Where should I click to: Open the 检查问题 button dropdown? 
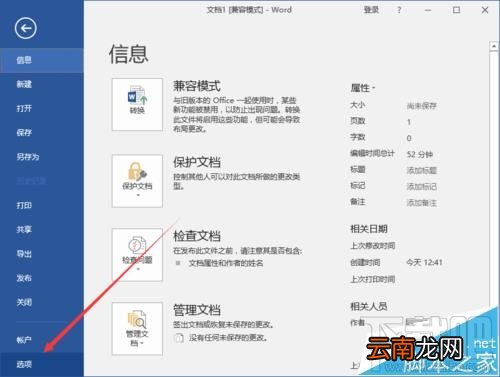[137, 255]
